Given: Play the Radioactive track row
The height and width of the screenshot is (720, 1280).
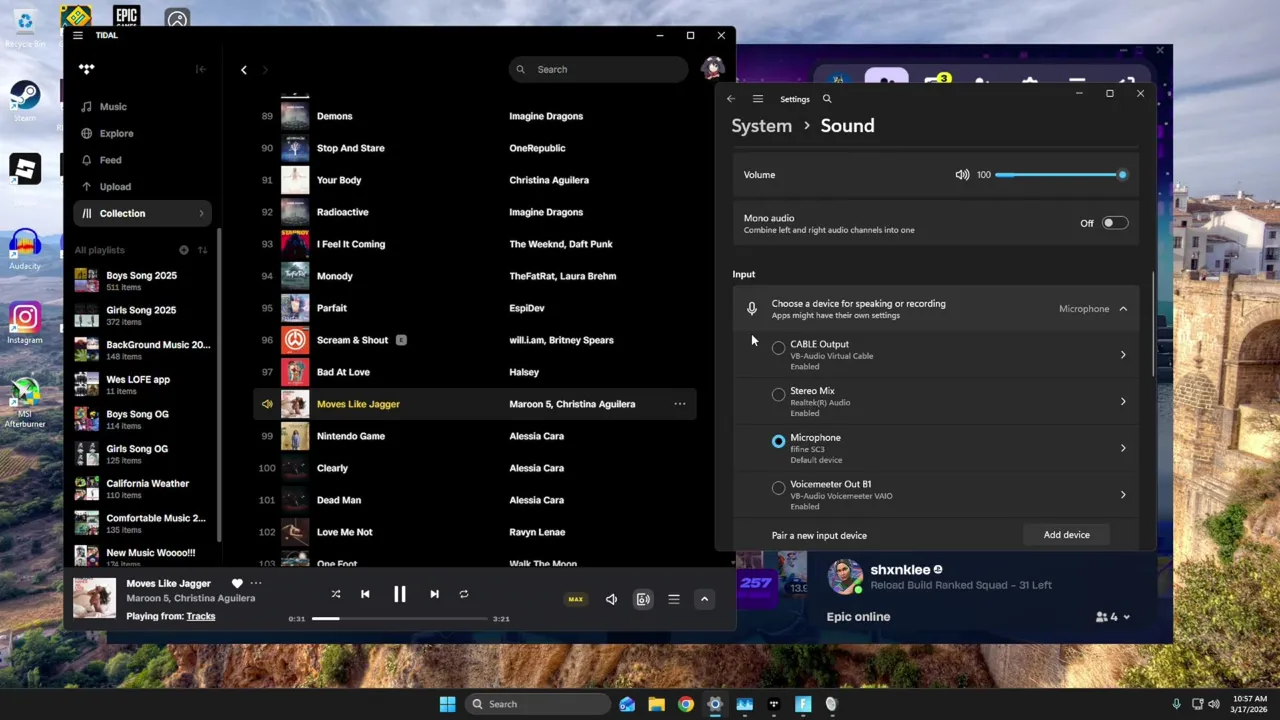Looking at the screenshot, I should point(474,212).
